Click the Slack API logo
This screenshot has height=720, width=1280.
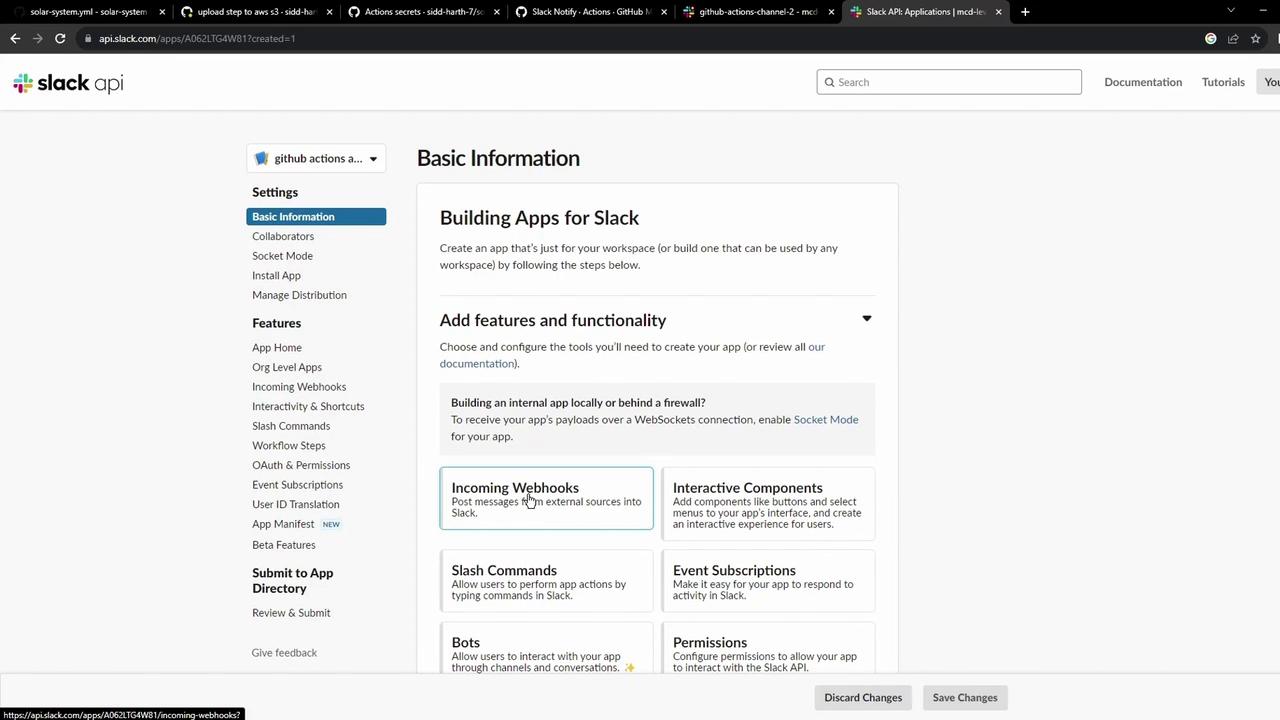(x=68, y=83)
